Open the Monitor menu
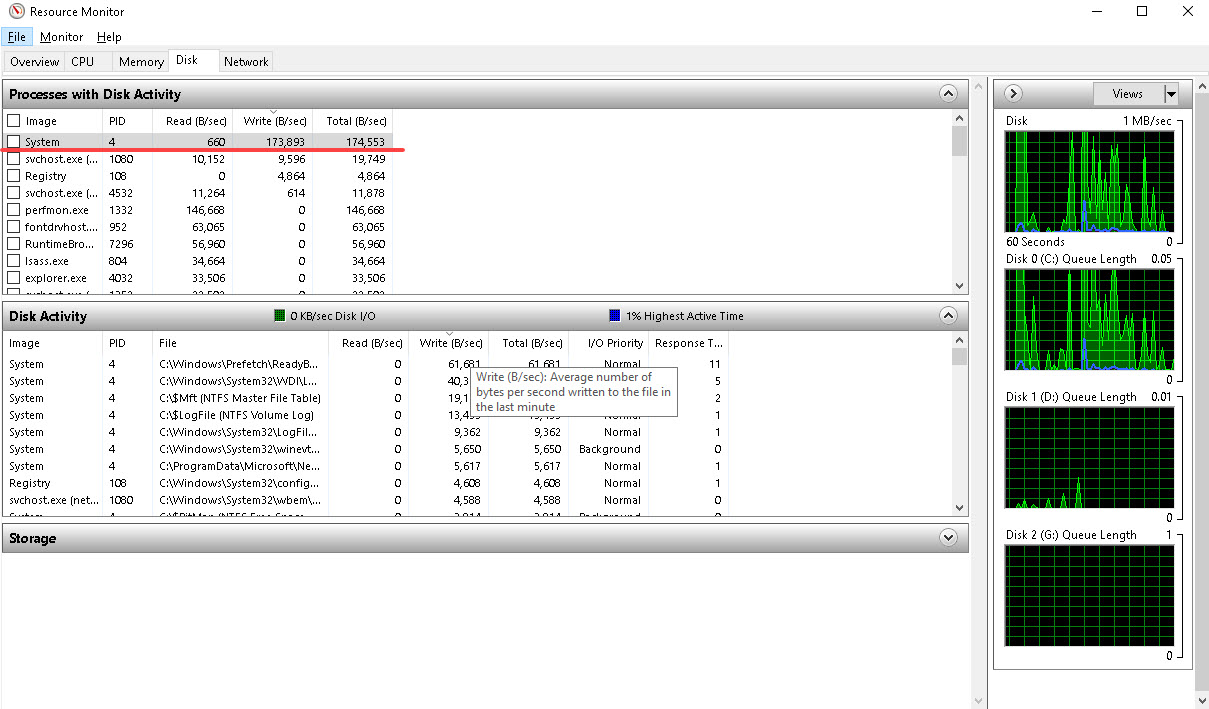The width and height of the screenshot is (1209, 709). [x=61, y=36]
